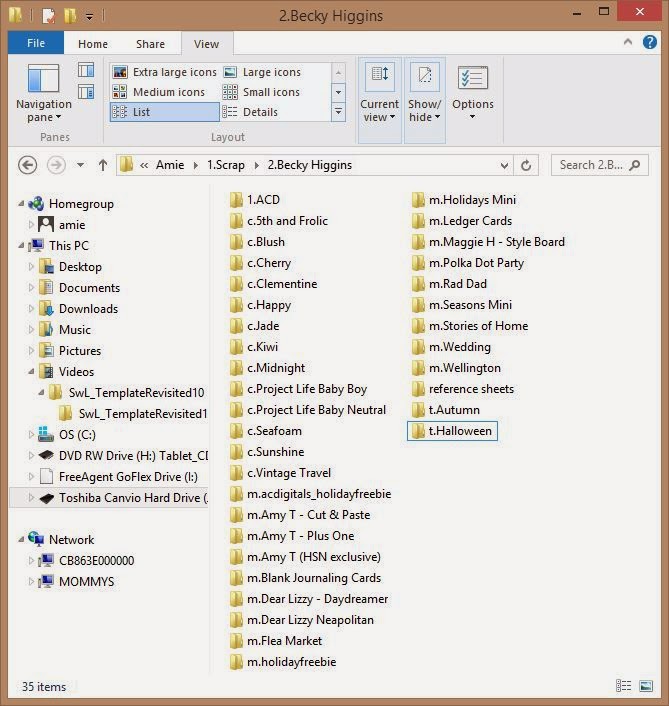Open the Share ribbon tab

click(x=150, y=44)
